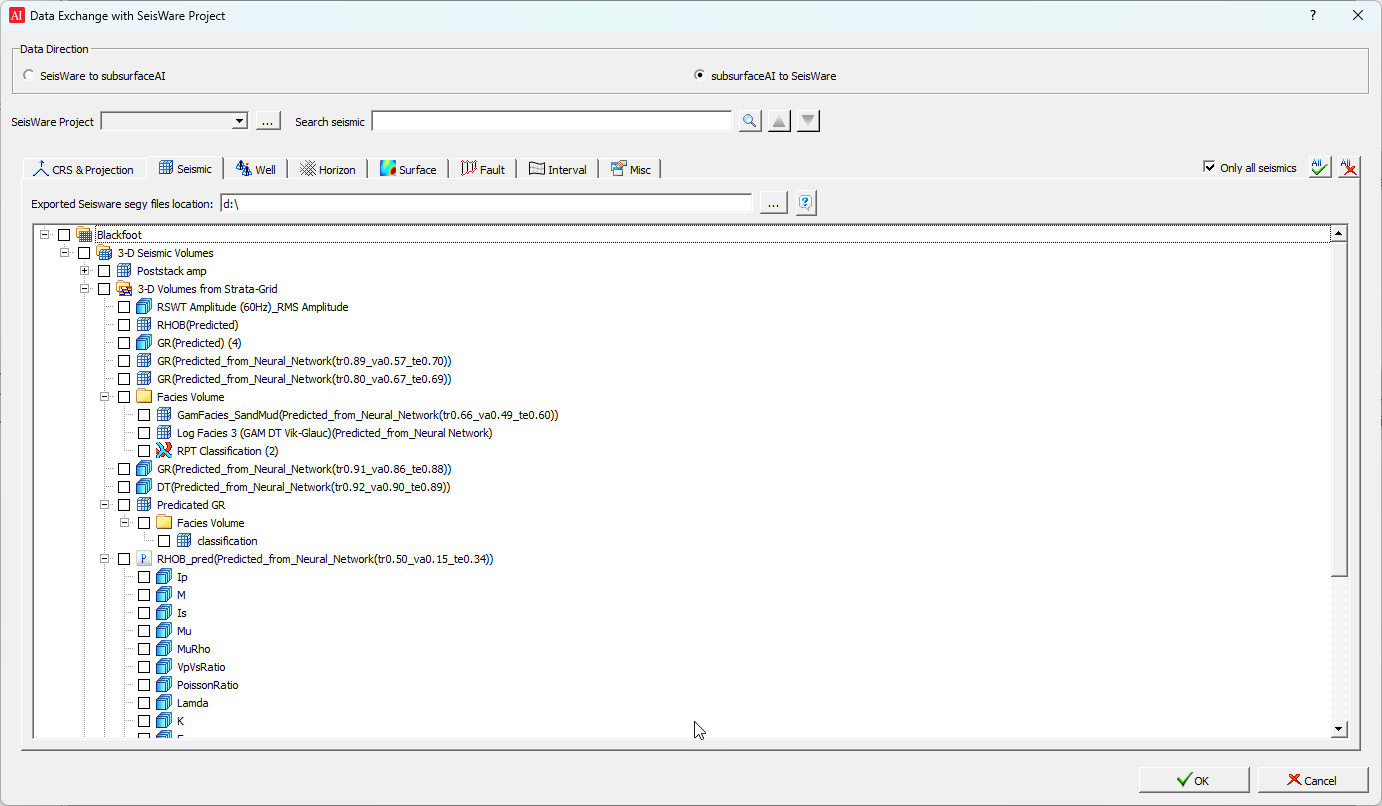Collapse the RHOB_pred node
Screen dimensions: 1382x806
coord(104,559)
